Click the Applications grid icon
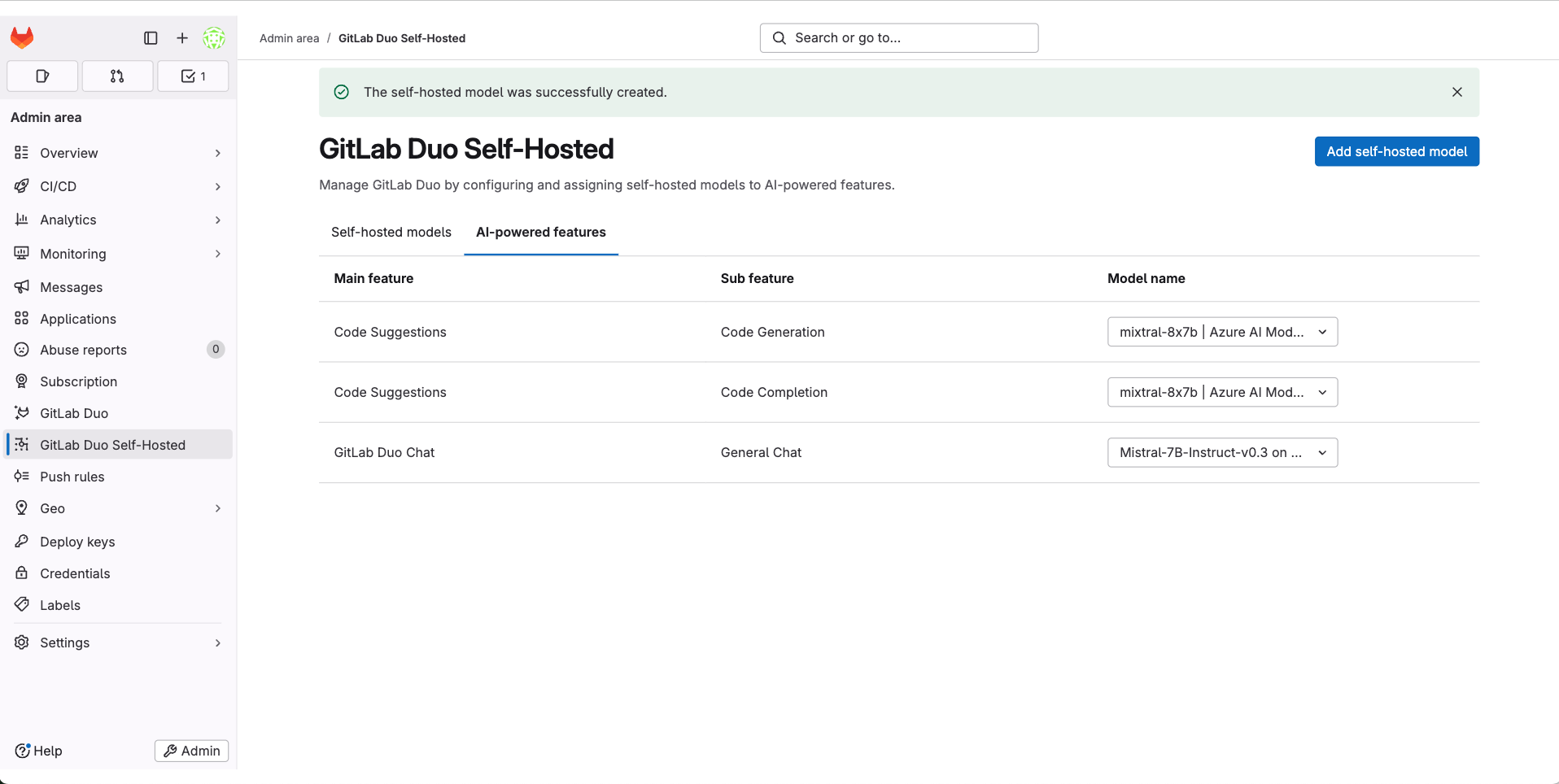The height and width of the screenshot is (784, 1559). tap(22, 319)
